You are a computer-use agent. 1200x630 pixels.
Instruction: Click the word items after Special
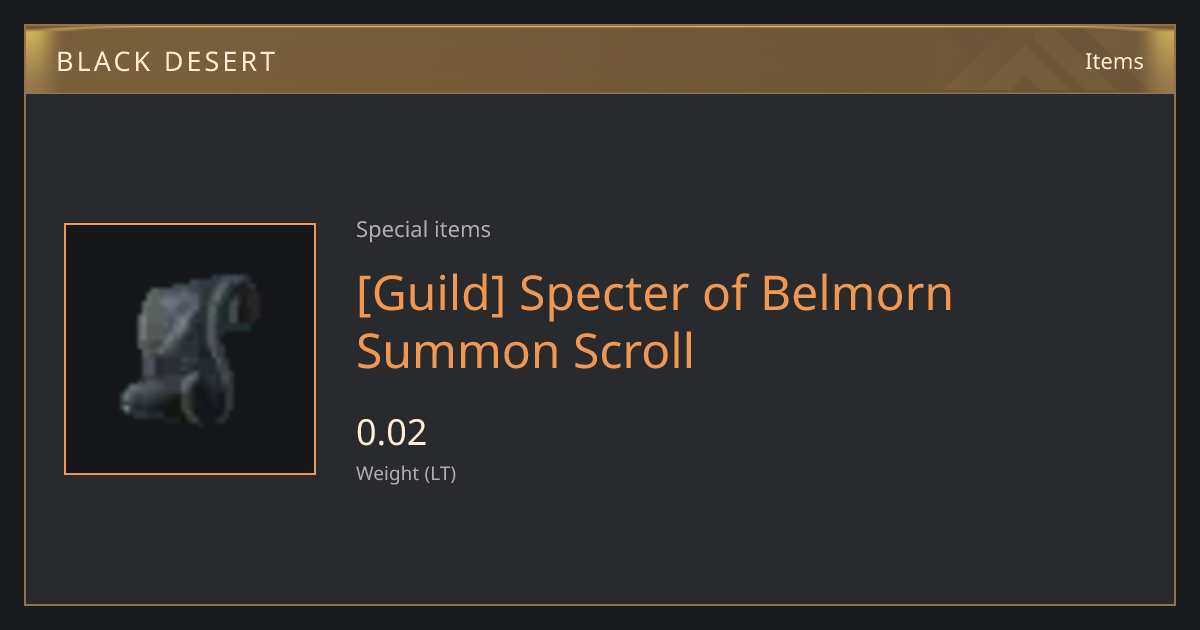[462, 230]
